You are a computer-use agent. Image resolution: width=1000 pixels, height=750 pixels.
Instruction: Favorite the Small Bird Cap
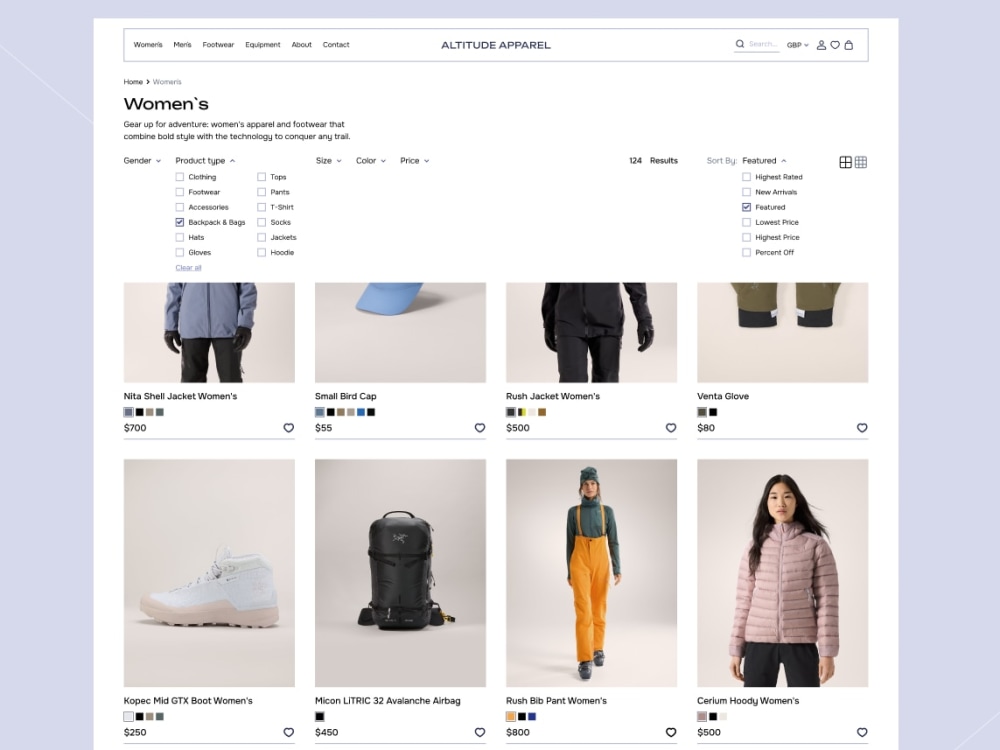click(x=480, y=428)
